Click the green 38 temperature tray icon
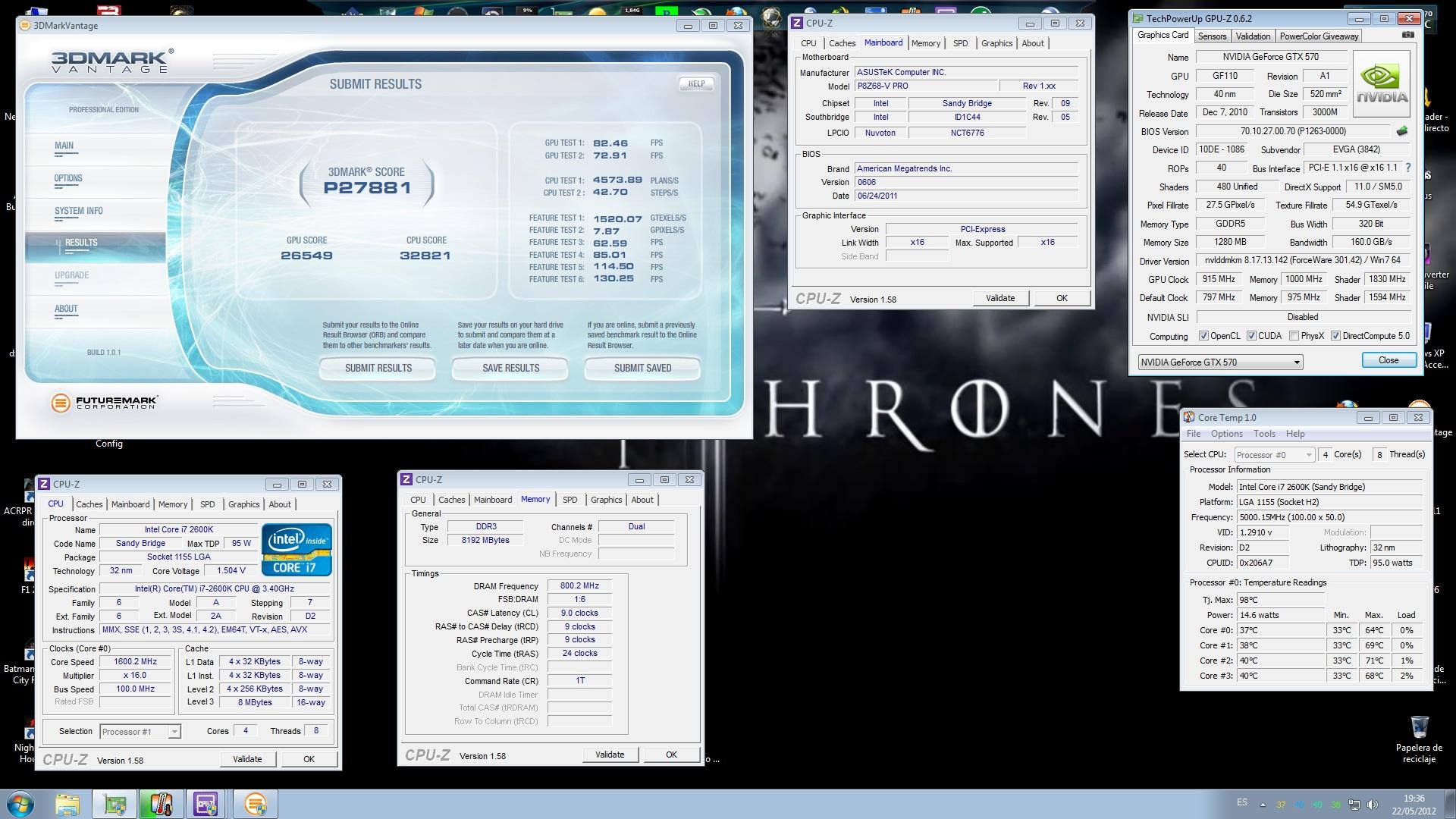This screenshot has width=1456, height=819. [x=1335, y=805]
